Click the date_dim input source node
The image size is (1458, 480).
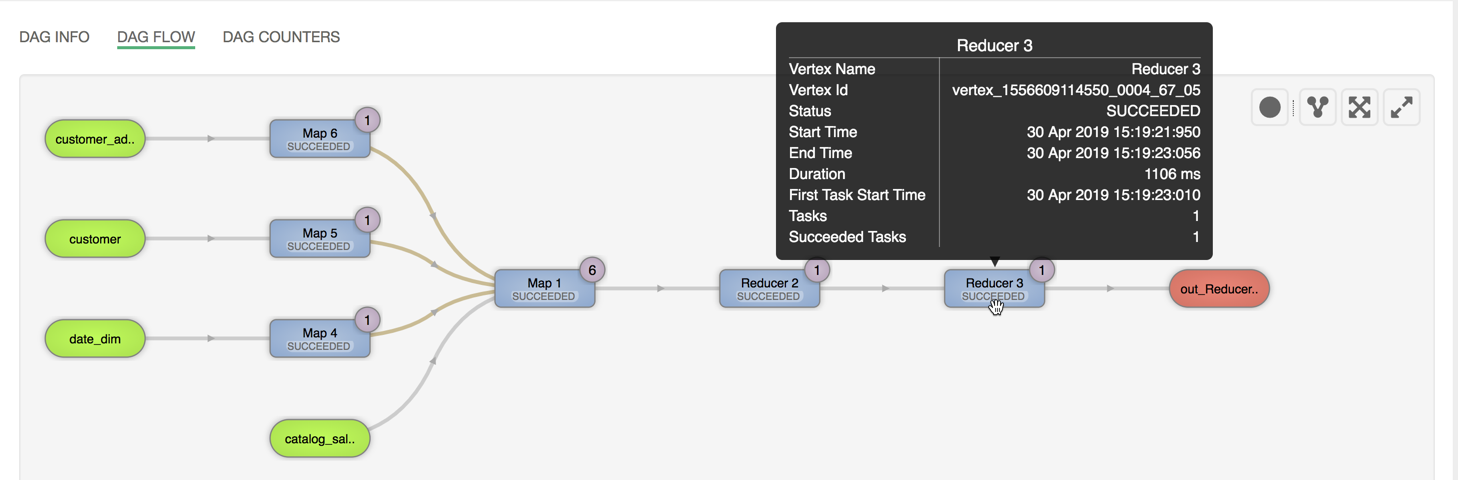click(95, 339)
